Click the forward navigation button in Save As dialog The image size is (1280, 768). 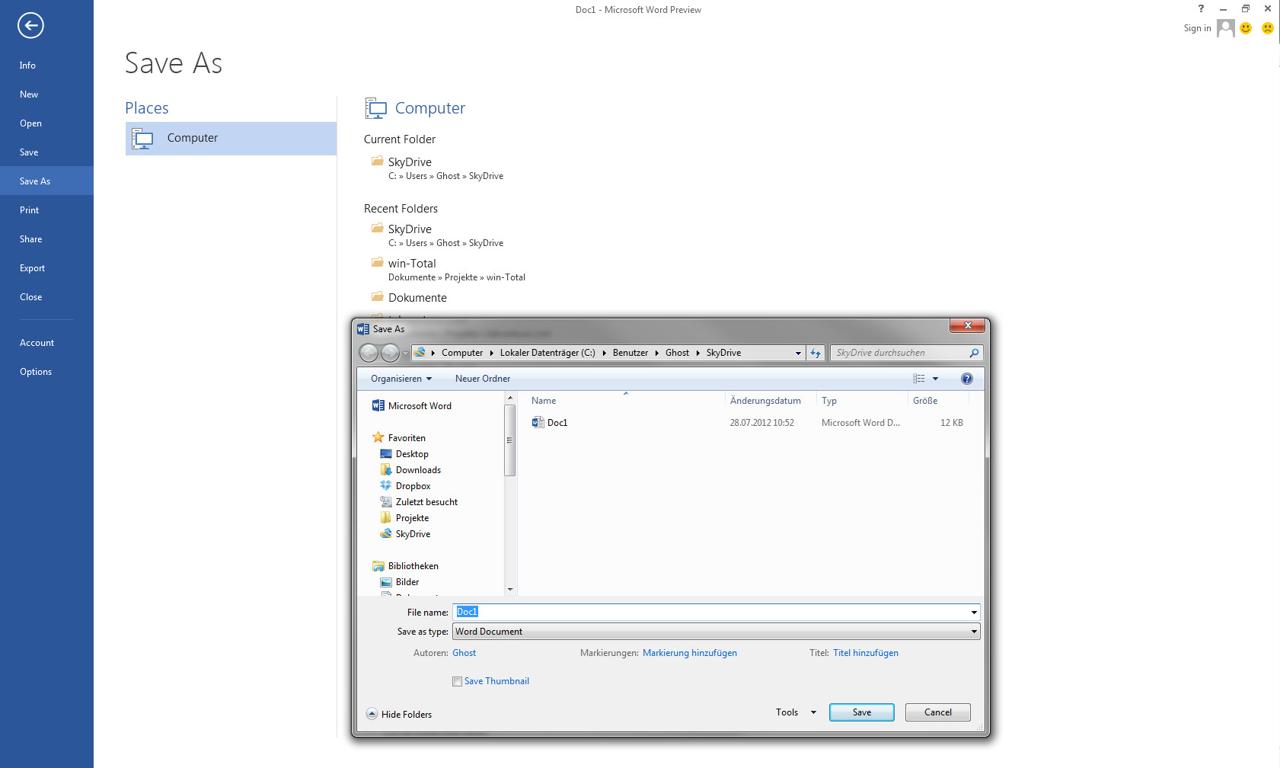click(390, 353)
